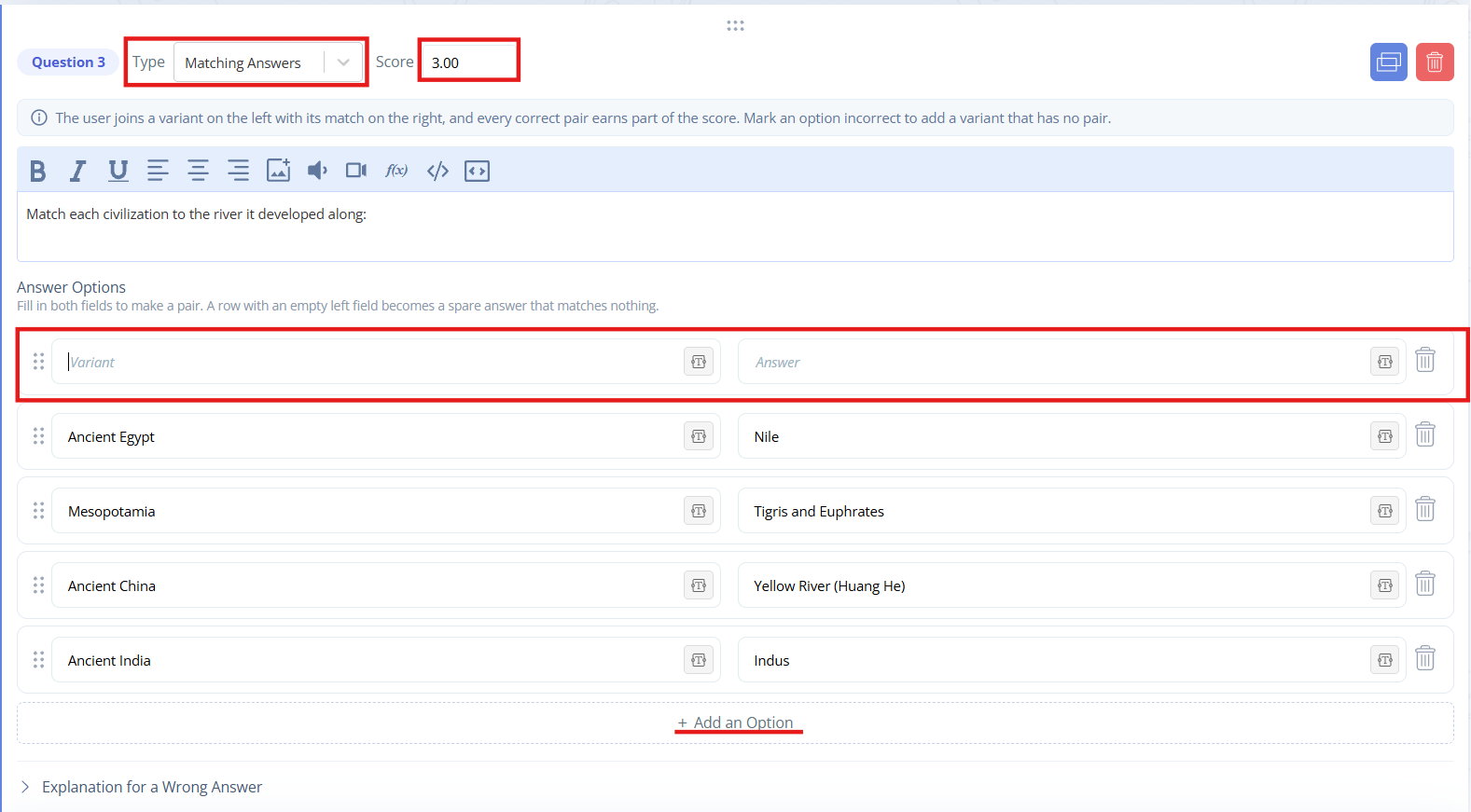
Task: Click Add an Option link
Action: coord(735,723)
